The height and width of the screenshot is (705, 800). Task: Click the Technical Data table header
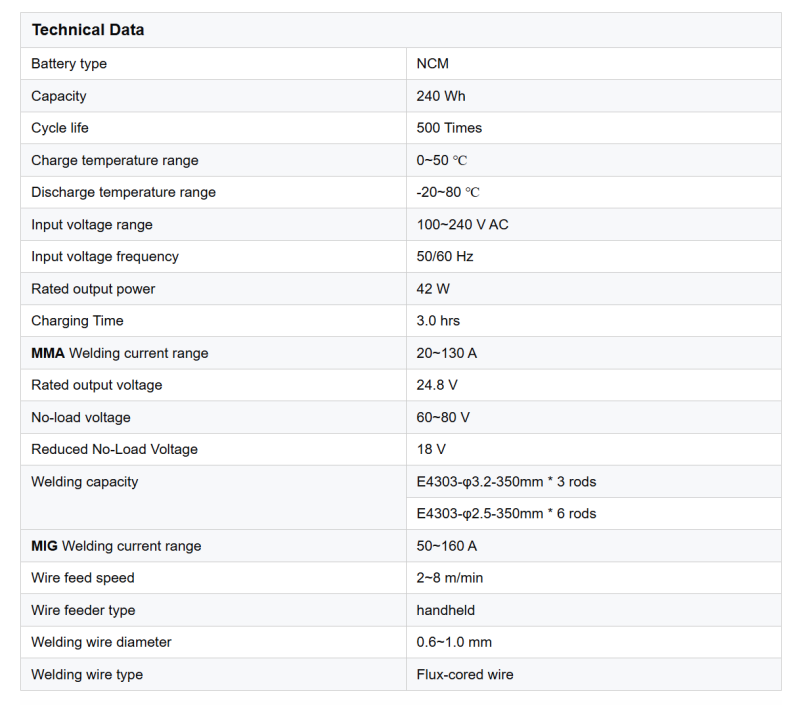(88, 30)
